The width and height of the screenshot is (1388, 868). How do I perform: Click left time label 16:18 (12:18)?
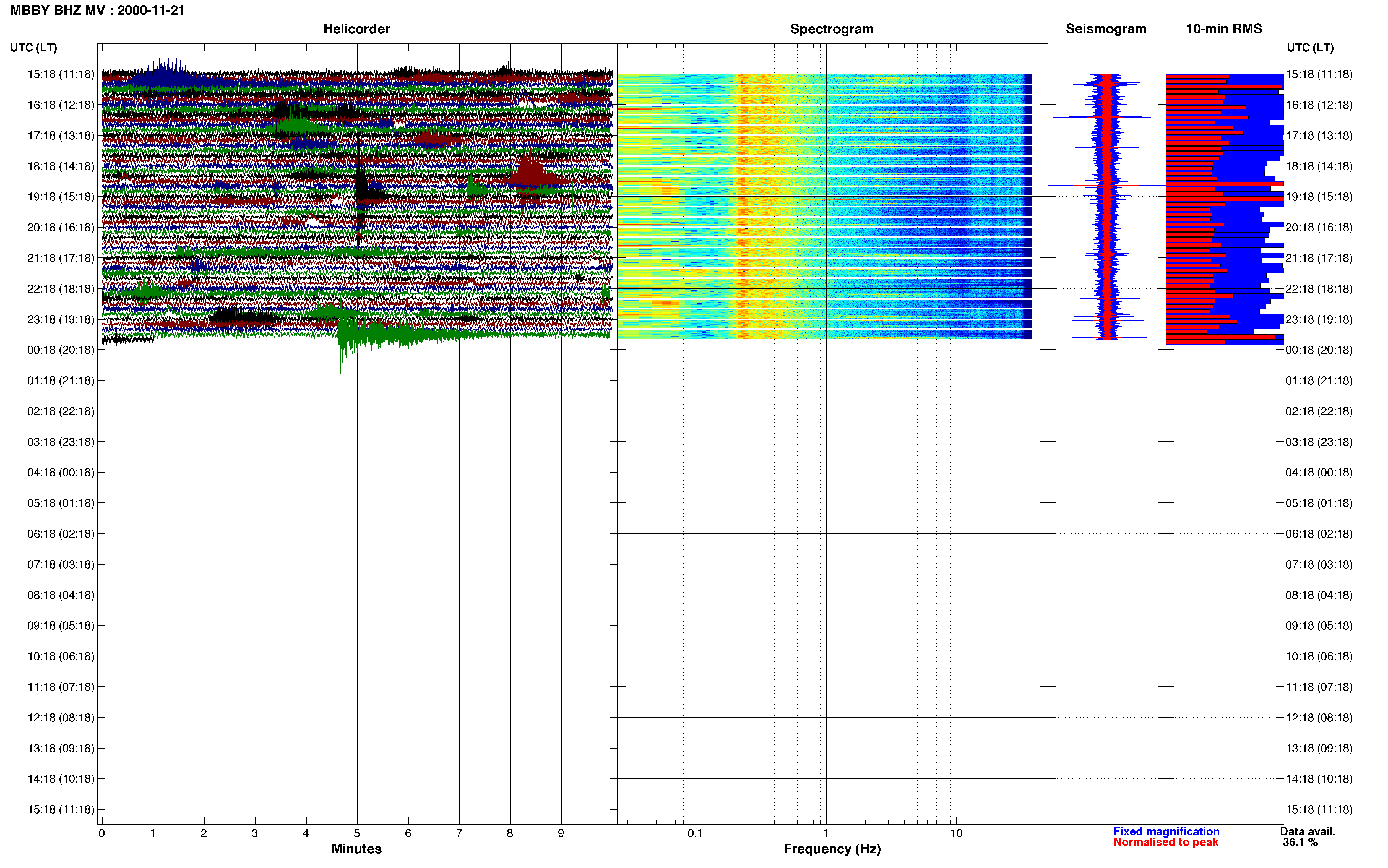coord(61,105)
